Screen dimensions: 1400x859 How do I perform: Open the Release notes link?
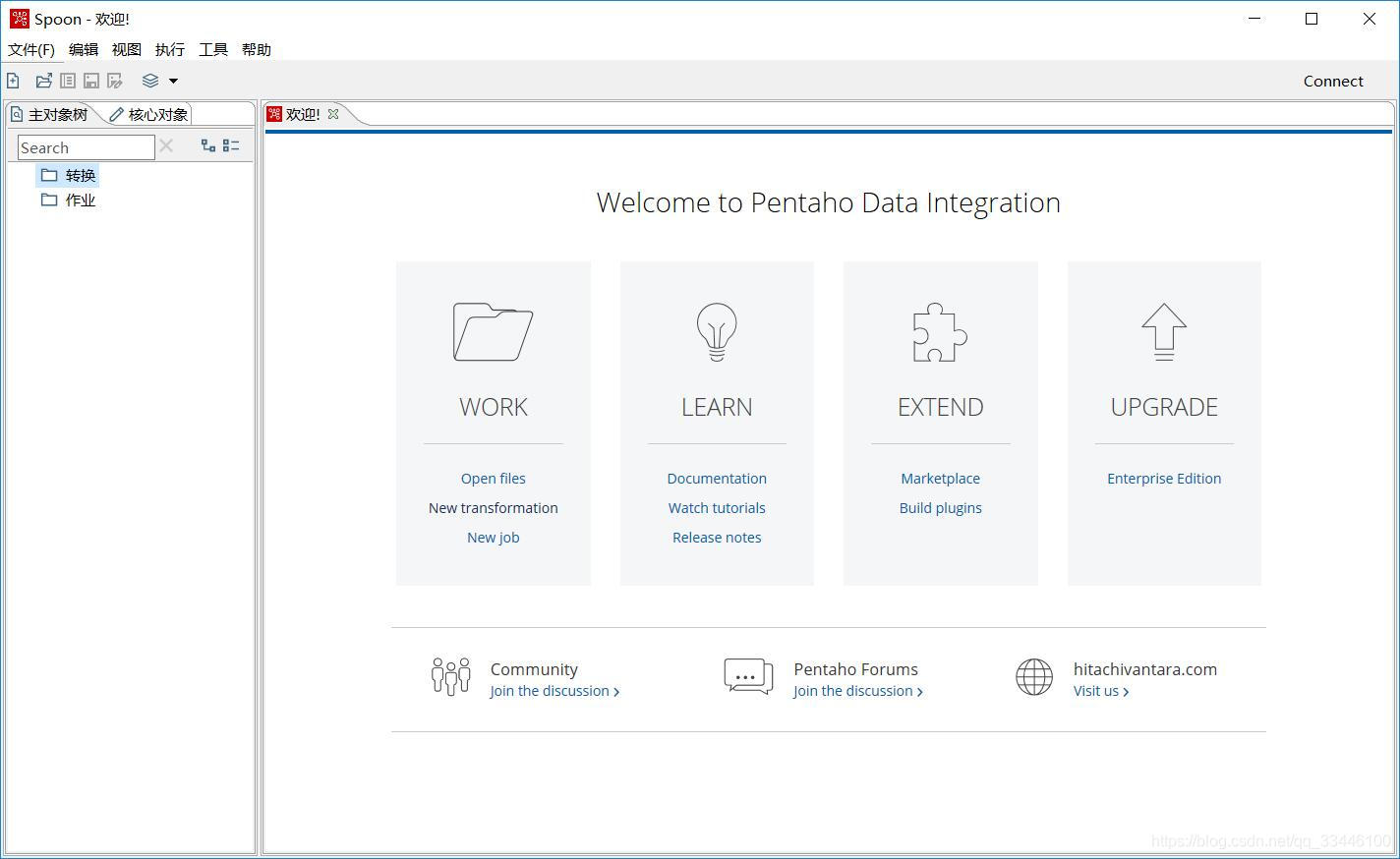pyautogui.click(x=717, y=538)
